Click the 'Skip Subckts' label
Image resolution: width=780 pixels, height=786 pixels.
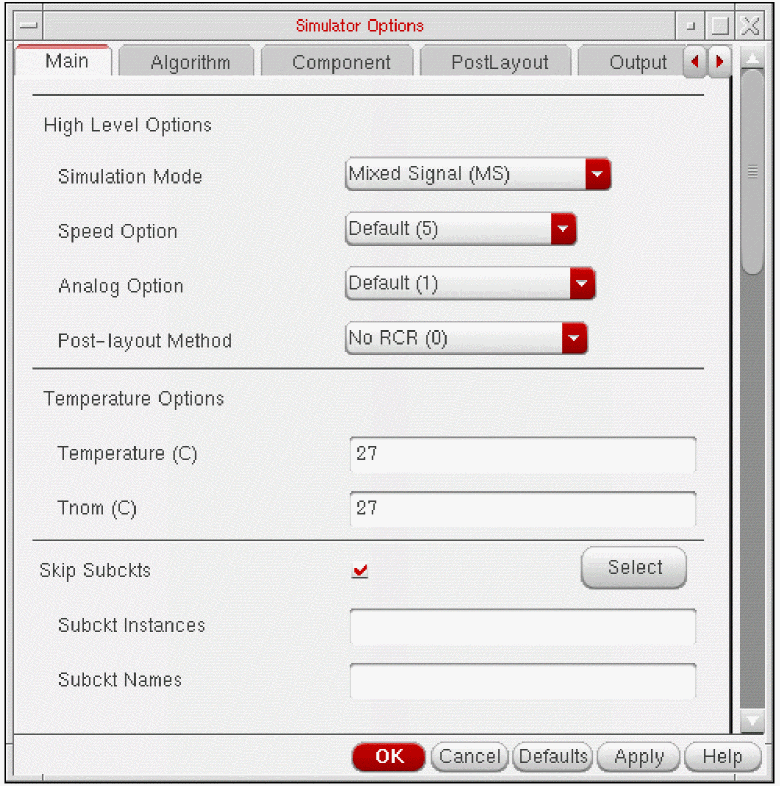95,570
